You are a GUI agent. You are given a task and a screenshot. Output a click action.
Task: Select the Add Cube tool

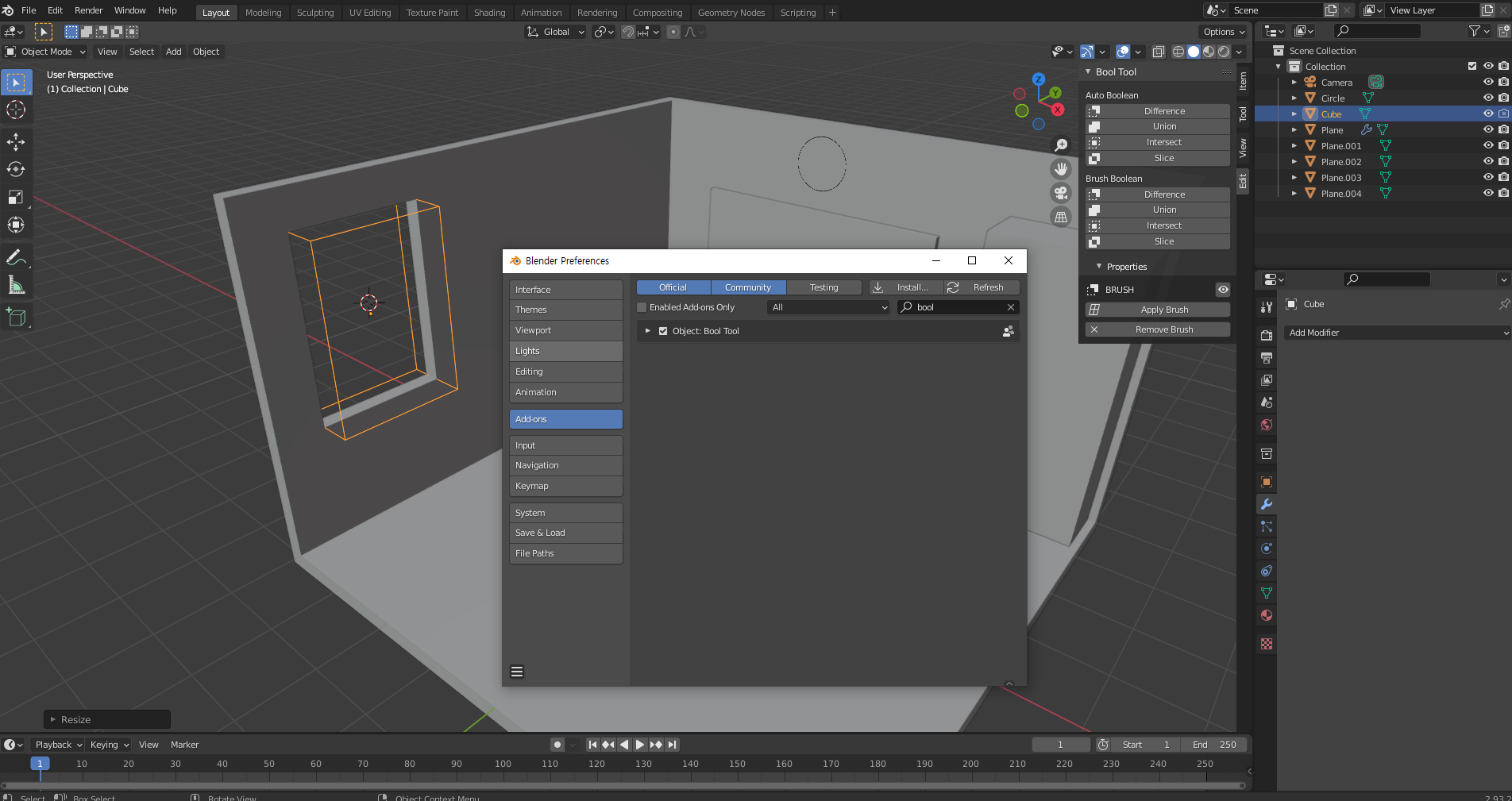tap(16, 318)
